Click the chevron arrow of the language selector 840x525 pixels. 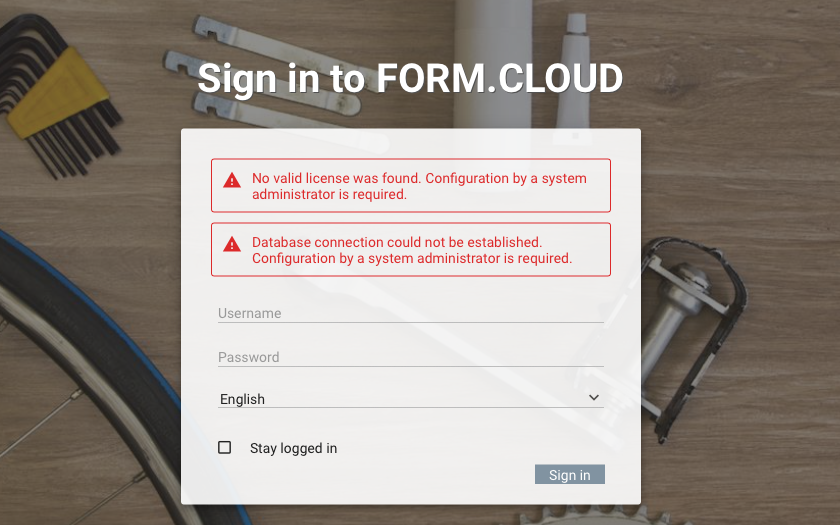(594, 398)
